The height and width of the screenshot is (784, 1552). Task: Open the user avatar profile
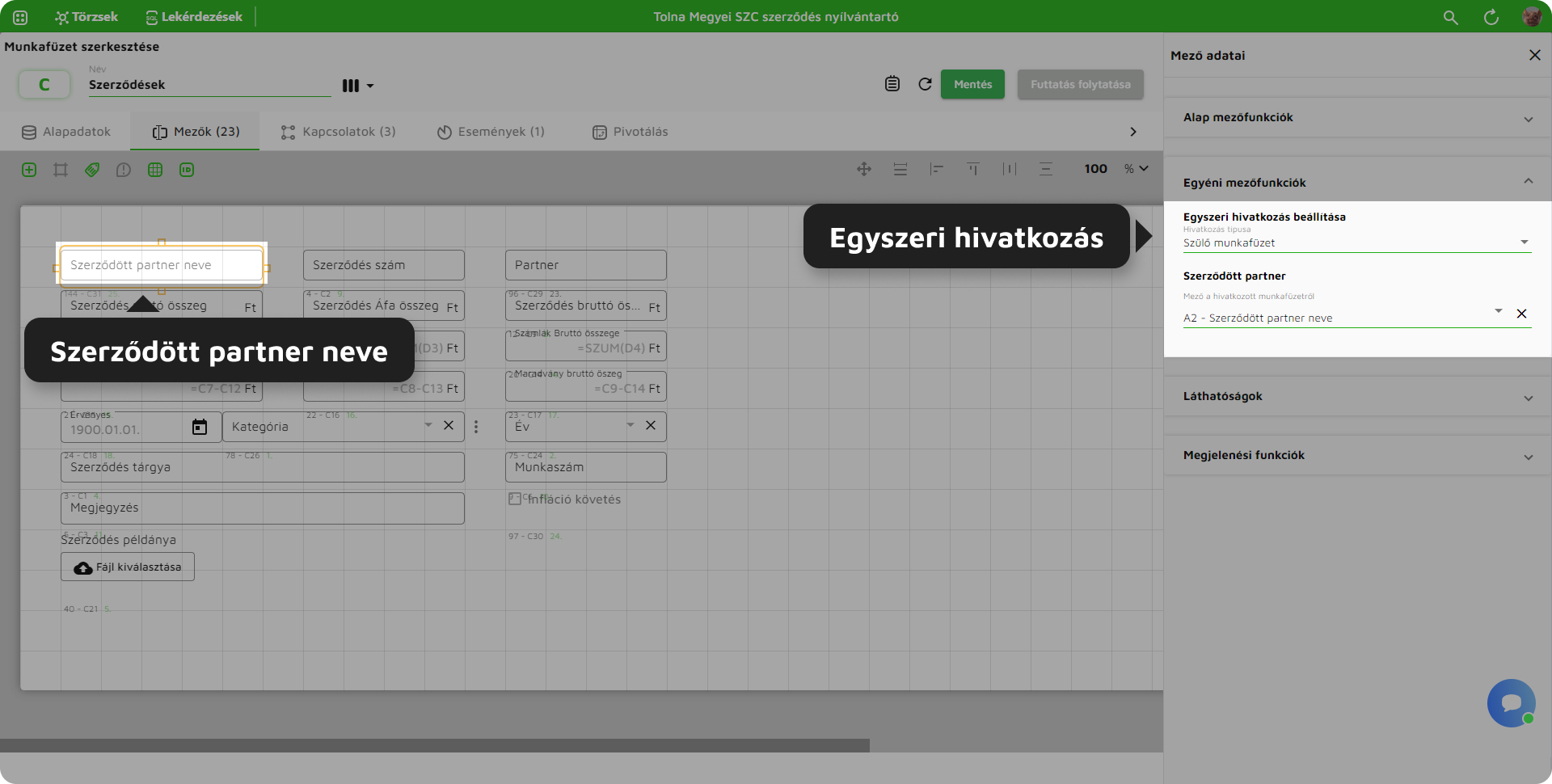point(1532,17)
